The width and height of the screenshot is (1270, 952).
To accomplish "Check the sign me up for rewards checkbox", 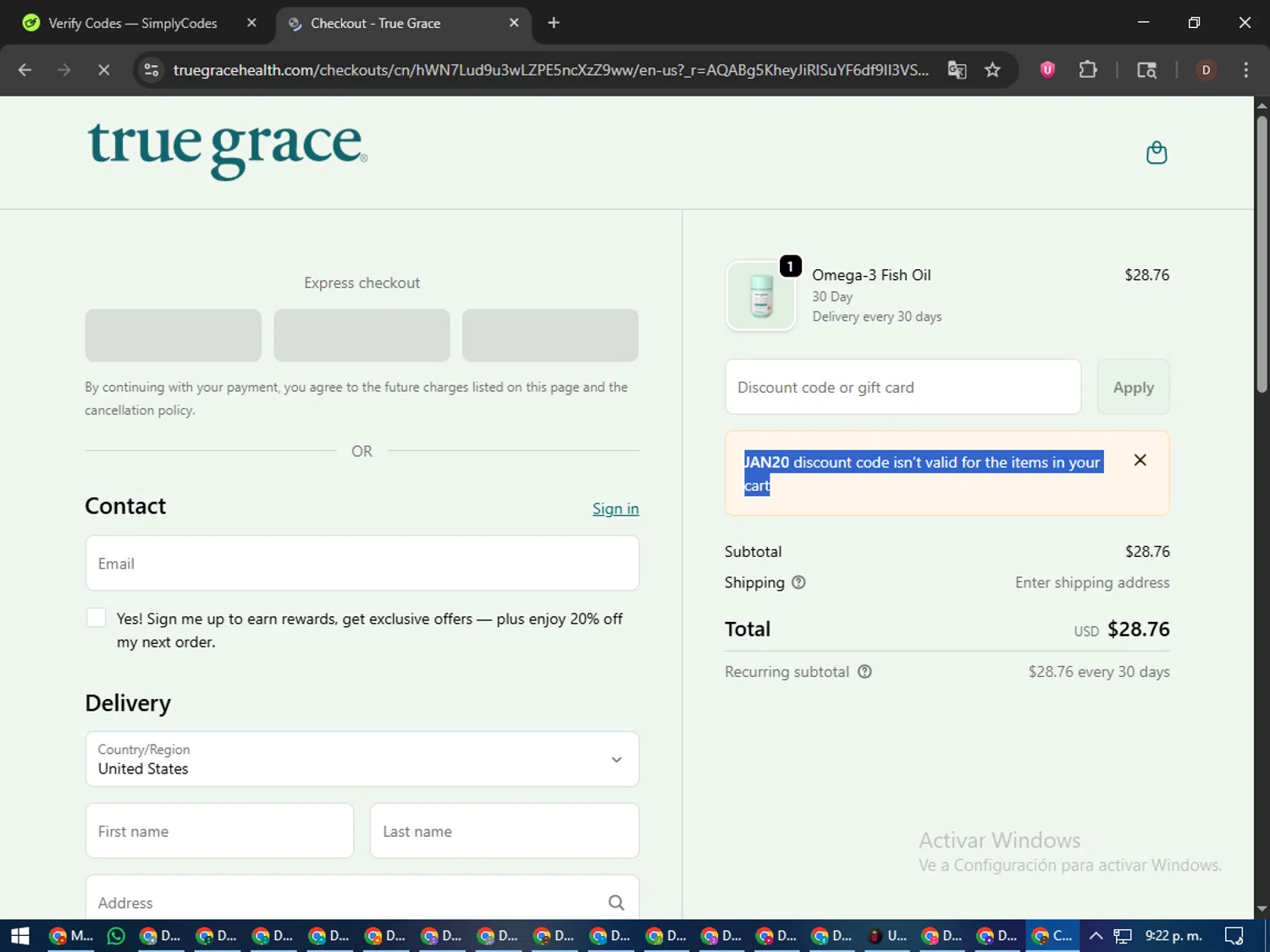I will click(x=97, y=618).
